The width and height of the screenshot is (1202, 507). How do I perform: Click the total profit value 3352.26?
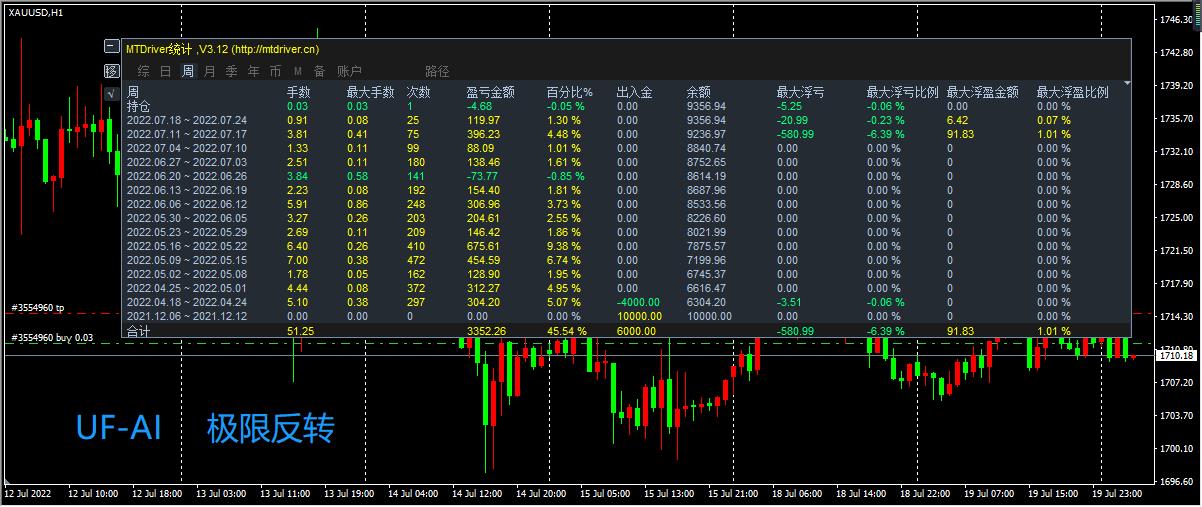487,331
